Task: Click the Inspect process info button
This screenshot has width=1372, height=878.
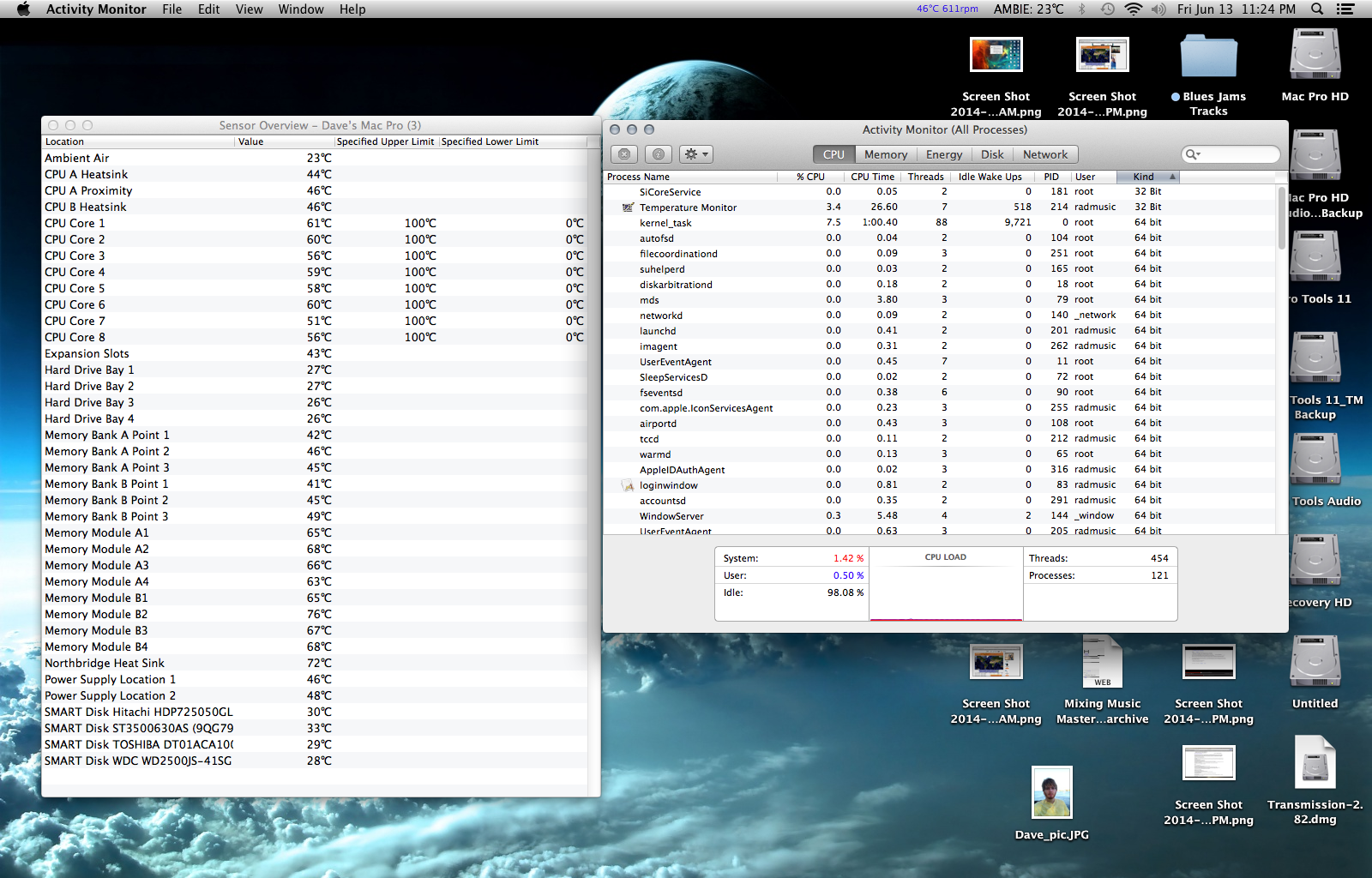Action: [658, 154]
